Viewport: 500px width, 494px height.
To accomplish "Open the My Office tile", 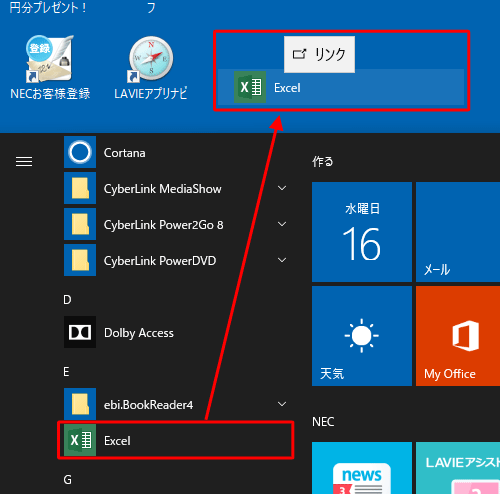I will 458,336.
